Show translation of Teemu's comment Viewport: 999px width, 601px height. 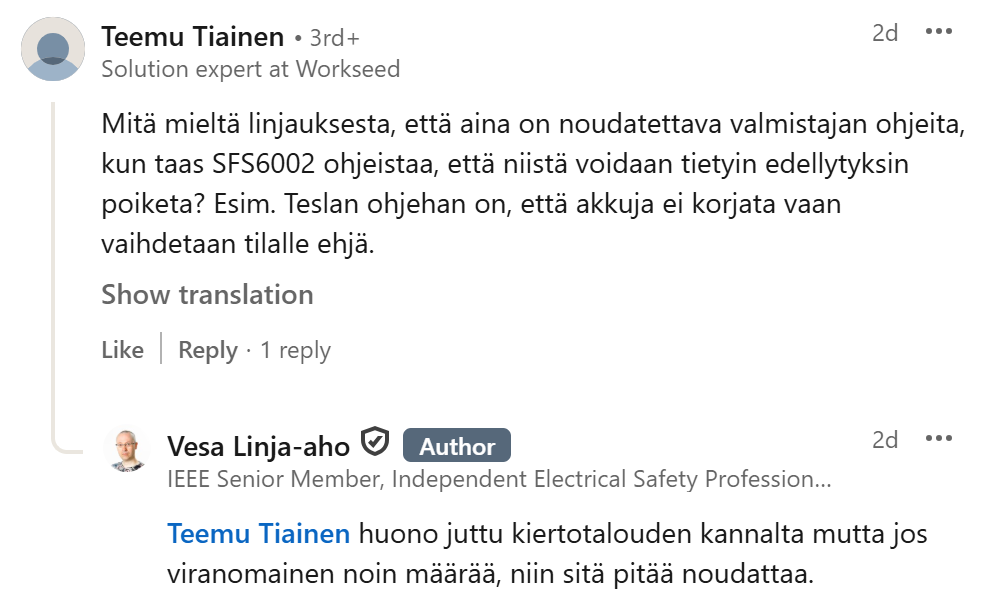tap(207, 295)
